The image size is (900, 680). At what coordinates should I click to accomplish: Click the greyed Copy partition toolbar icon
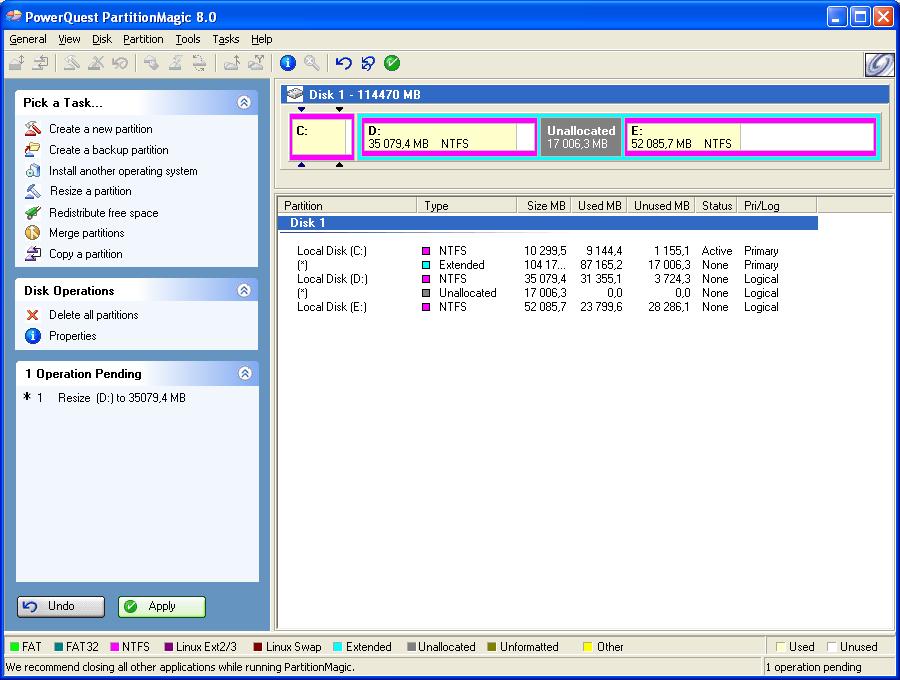pyautogui.click(x=40, y=63)
